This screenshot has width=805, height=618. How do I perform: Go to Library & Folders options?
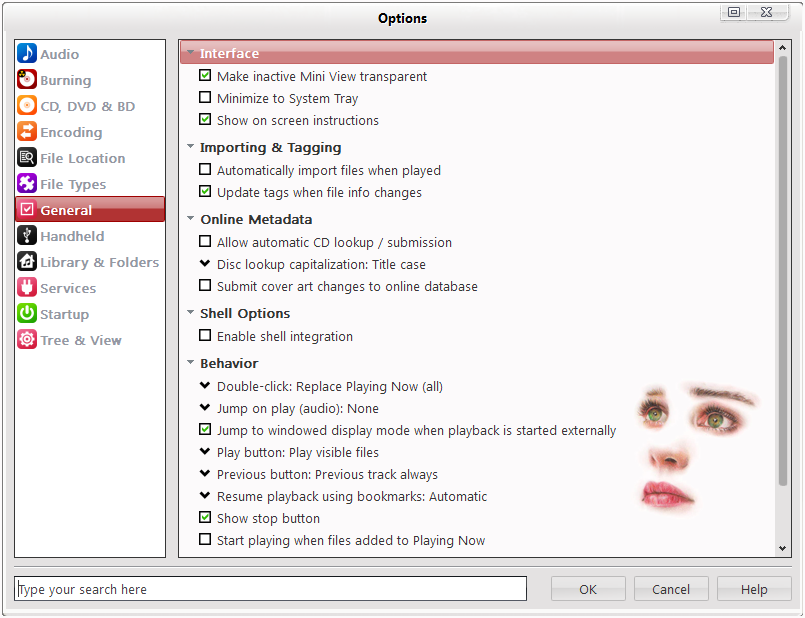pyautogui.click(x=90, y=262)
